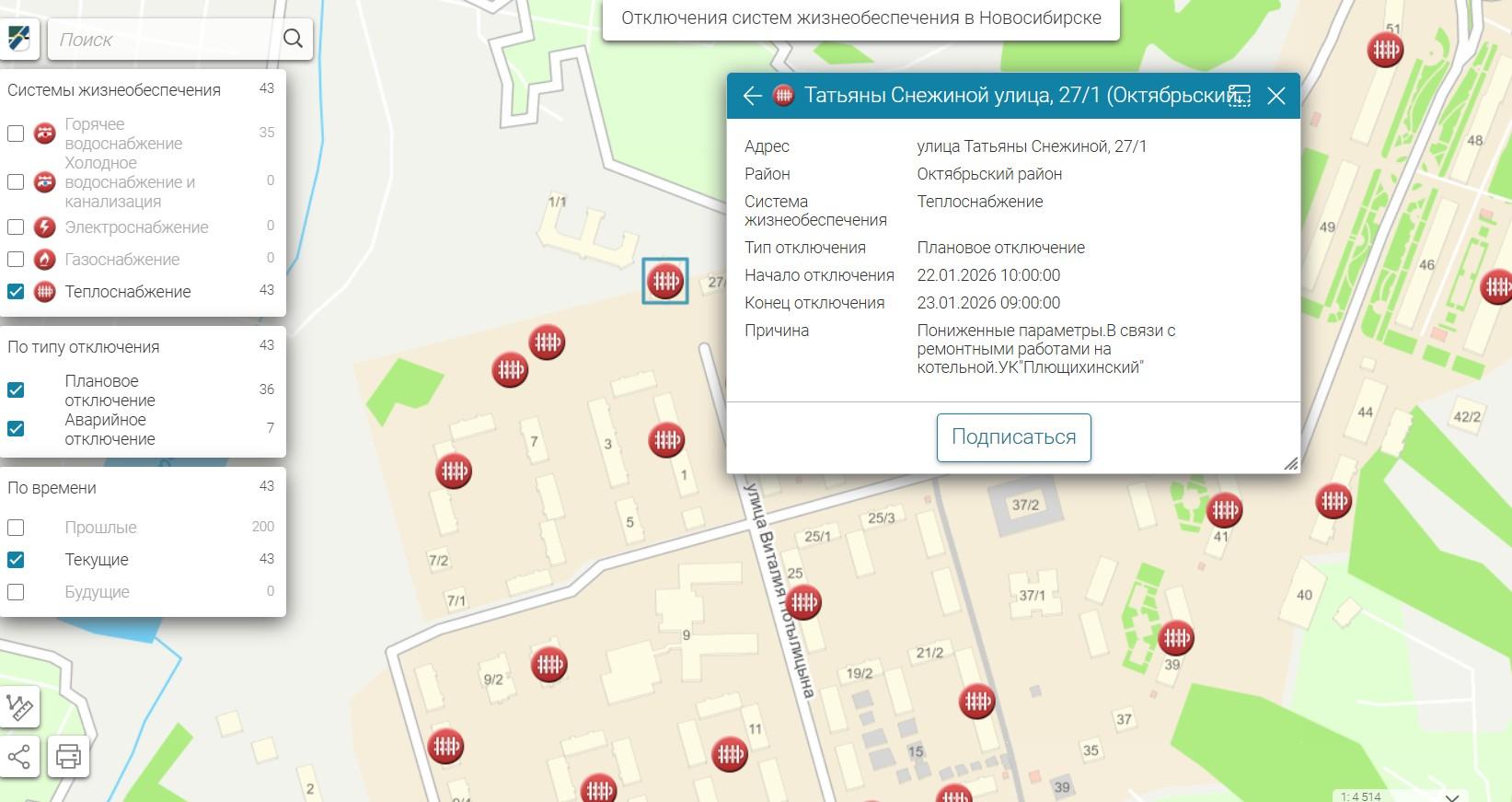Image resolution: width=1512 pixels, height=802 pixels.
Task: Click the gas supply flame icon
Action: click(45, 259)
